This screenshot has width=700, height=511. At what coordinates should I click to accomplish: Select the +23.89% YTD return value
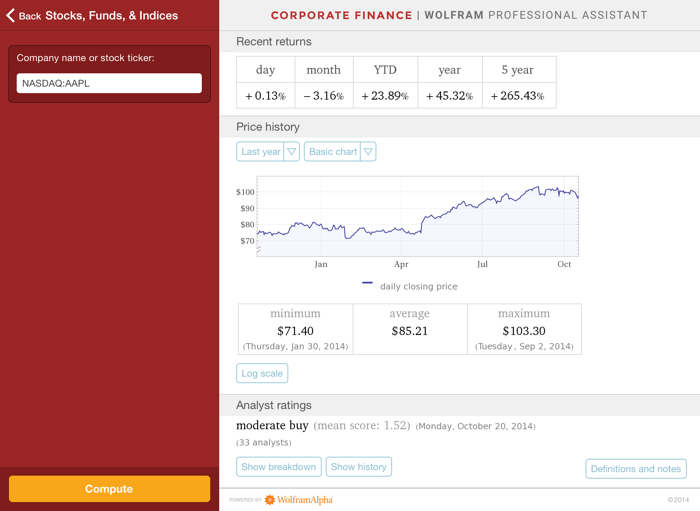pyautogui.click(x=385, y=96)
